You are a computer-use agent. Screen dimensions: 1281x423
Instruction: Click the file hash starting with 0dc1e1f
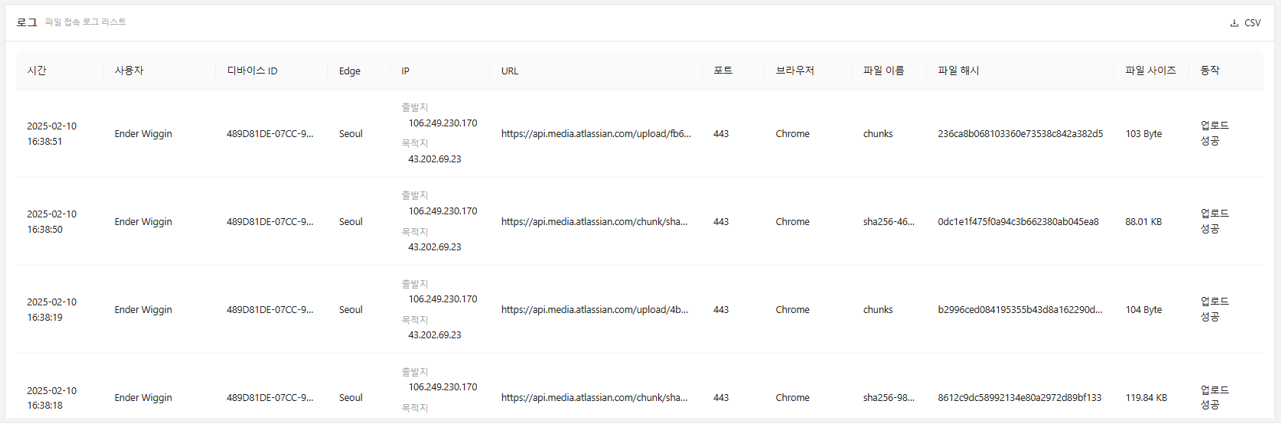click(x=1018, y=222)
